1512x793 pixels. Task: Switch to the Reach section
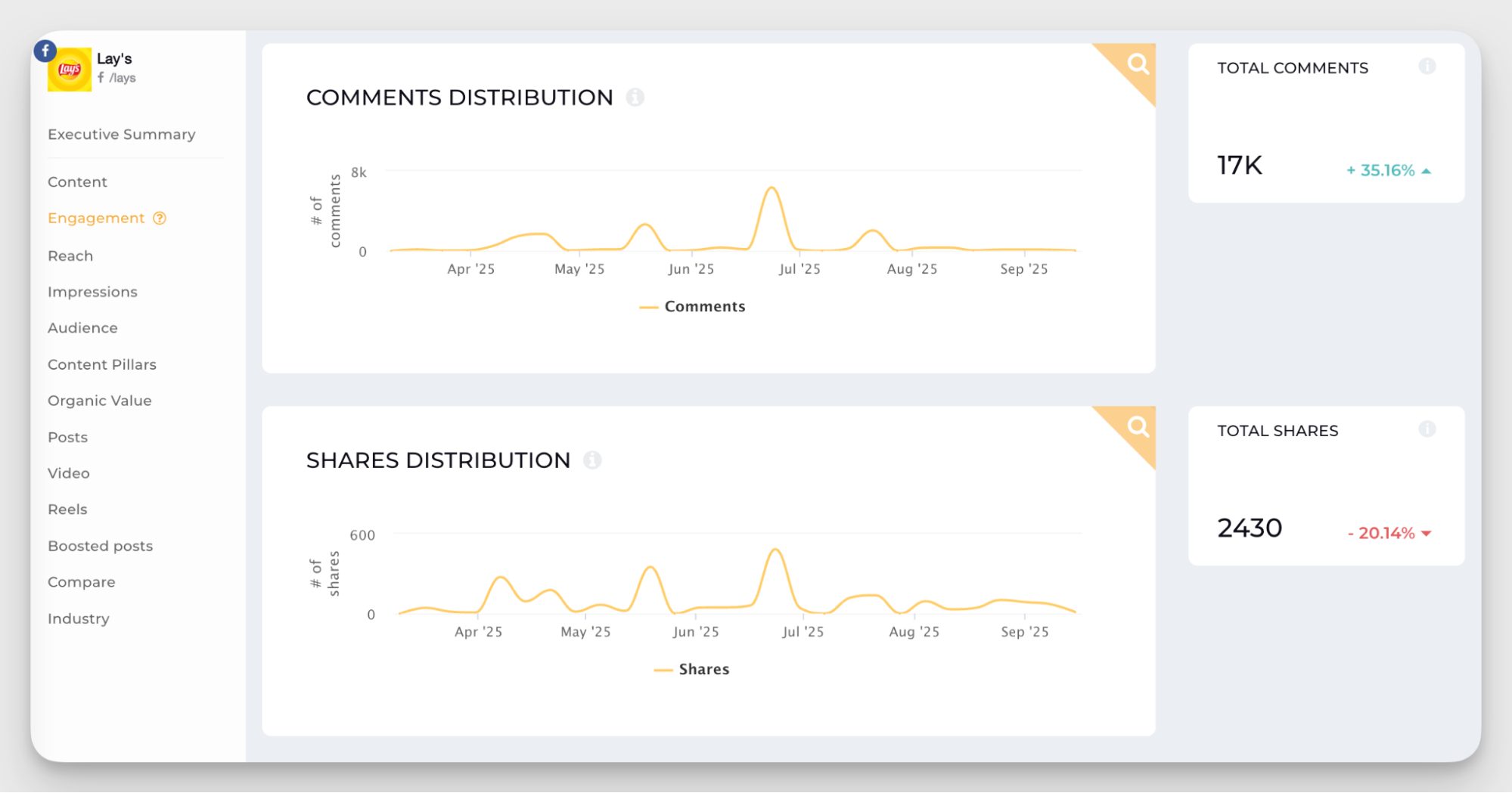tap(70, 256)
